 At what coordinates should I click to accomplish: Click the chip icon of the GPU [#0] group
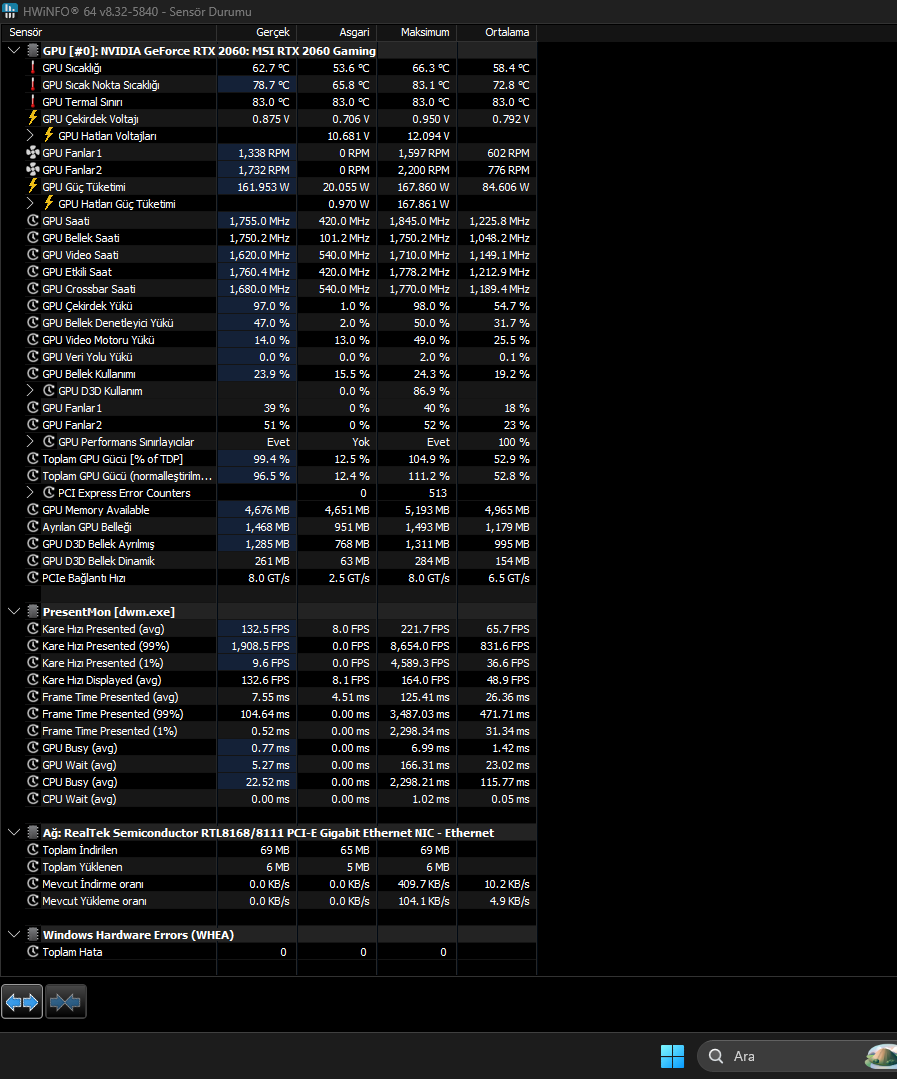(x=32, y=50)
